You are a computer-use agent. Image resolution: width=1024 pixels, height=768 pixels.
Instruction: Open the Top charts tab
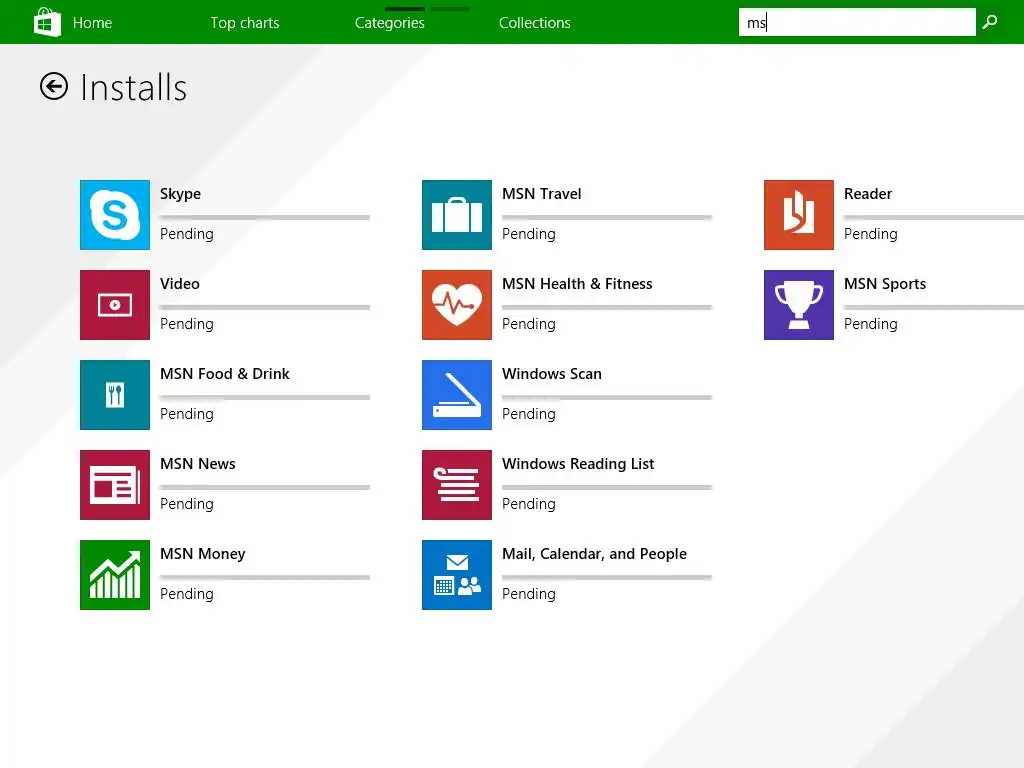tap(245, 23)
